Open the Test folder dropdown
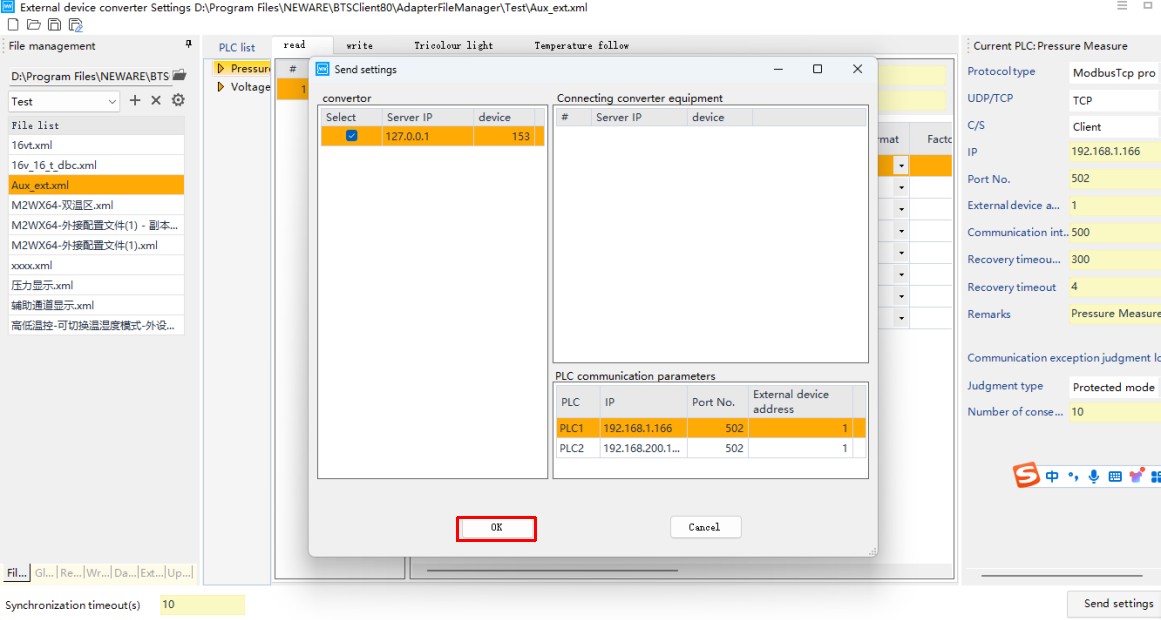Image resolution: width=1161 pixels, height=620 pixels. (111, 102)
